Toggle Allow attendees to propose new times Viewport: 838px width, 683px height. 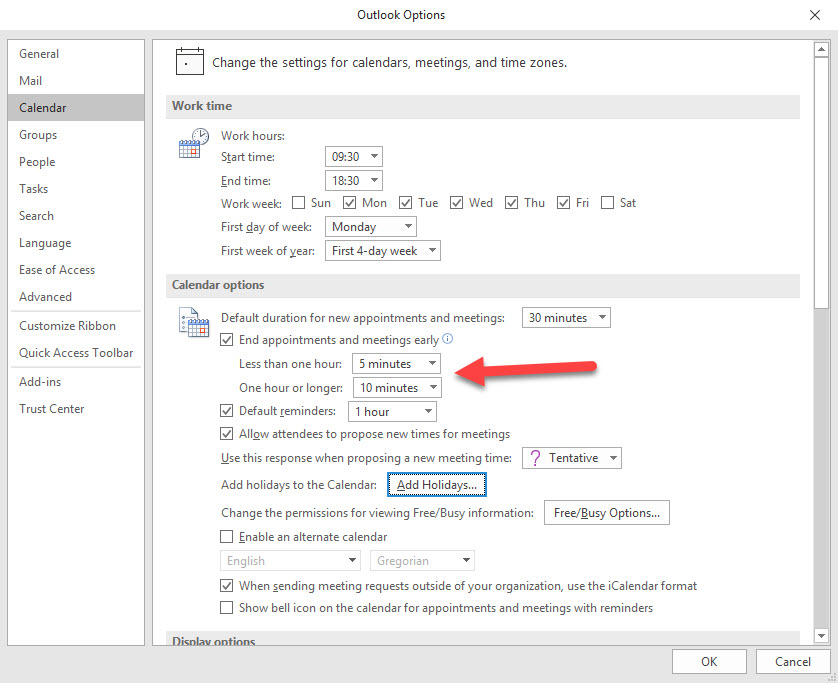pos(227,433)
